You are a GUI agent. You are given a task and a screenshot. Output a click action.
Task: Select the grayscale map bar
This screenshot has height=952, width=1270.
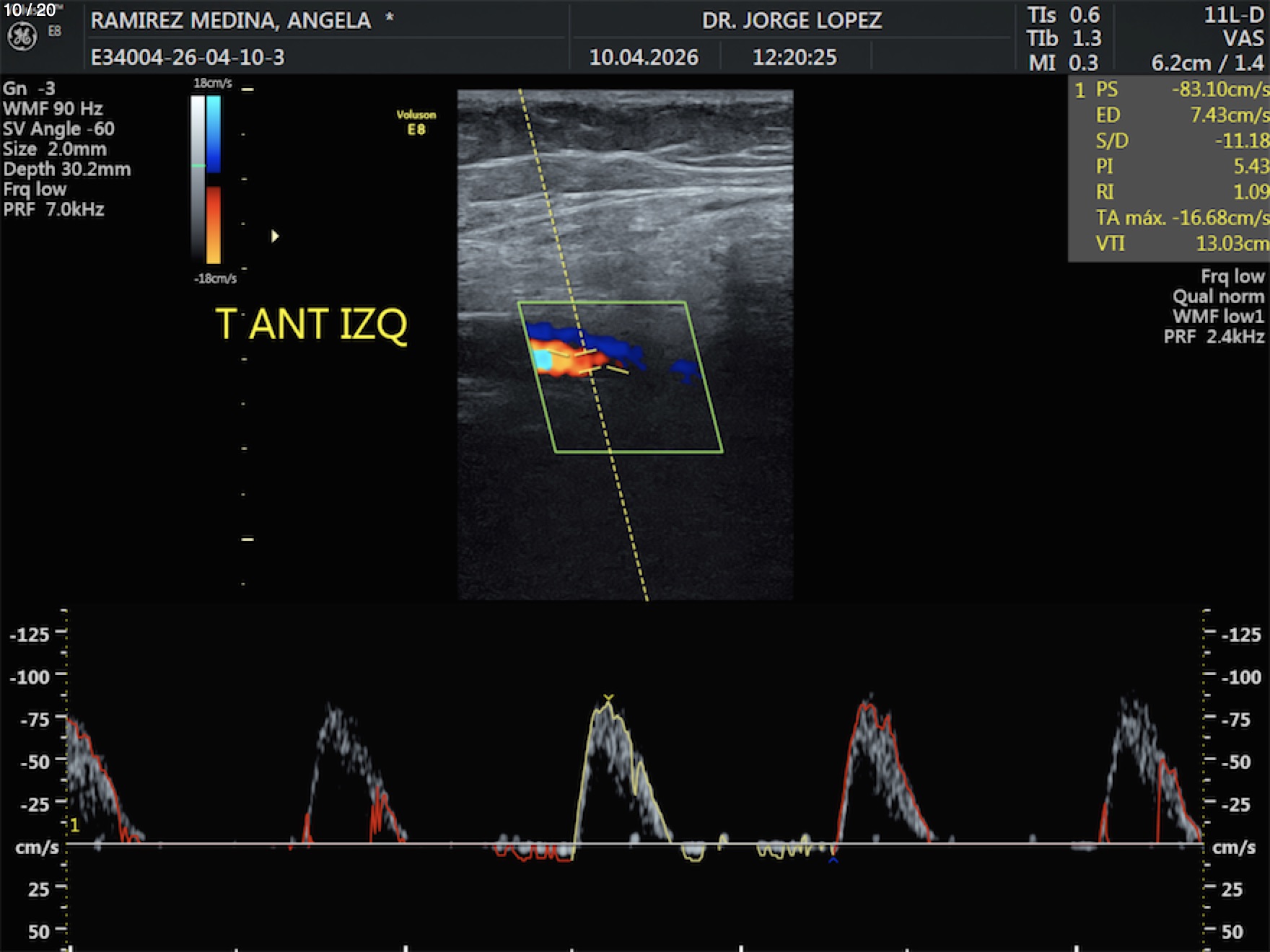click(x=197, y=180)
